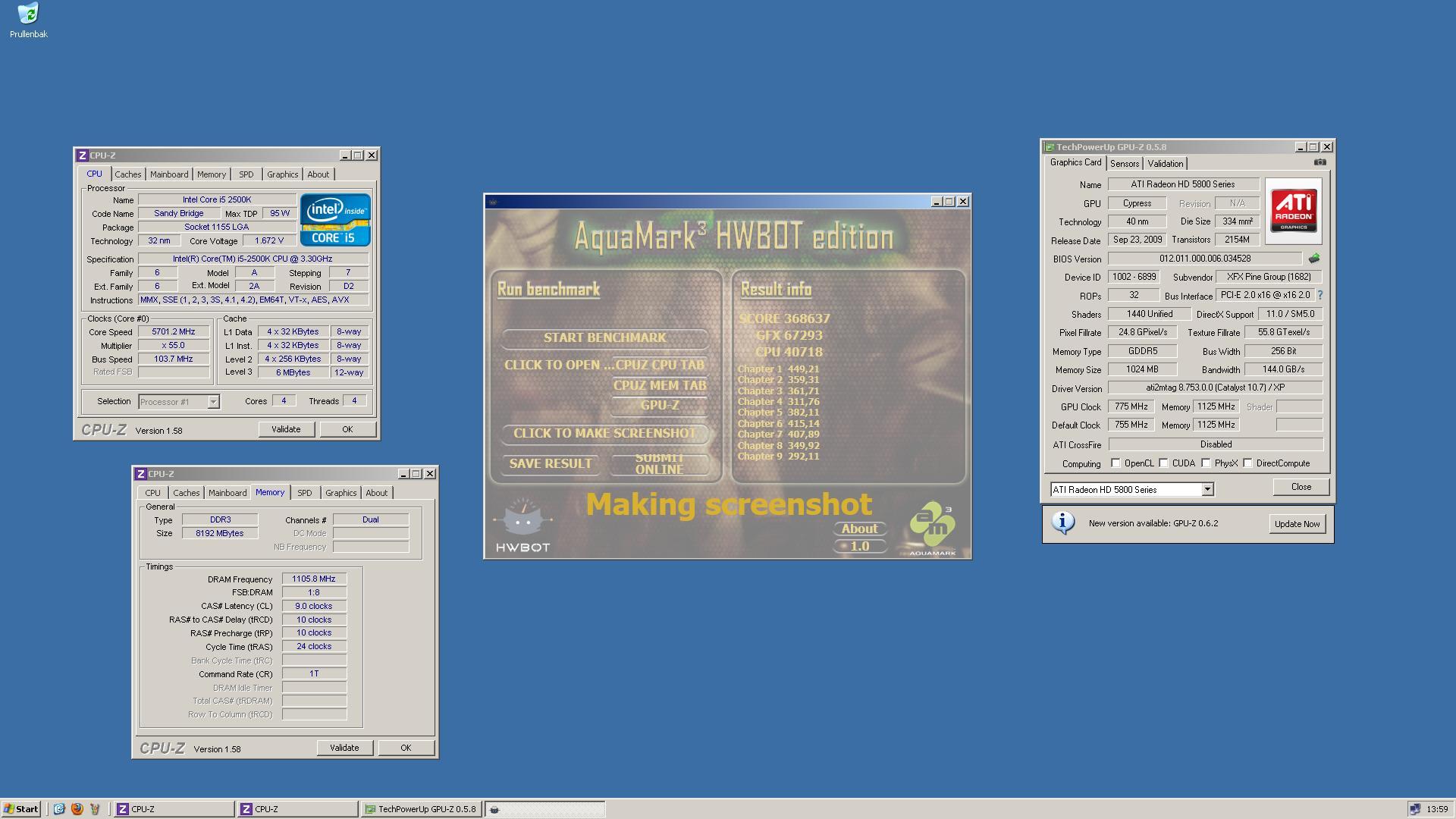The height and width of the screenshot is (819, 1456).
Task: Click the ATI Radeon logo in GPU-Z
Action: point(1294,211)
